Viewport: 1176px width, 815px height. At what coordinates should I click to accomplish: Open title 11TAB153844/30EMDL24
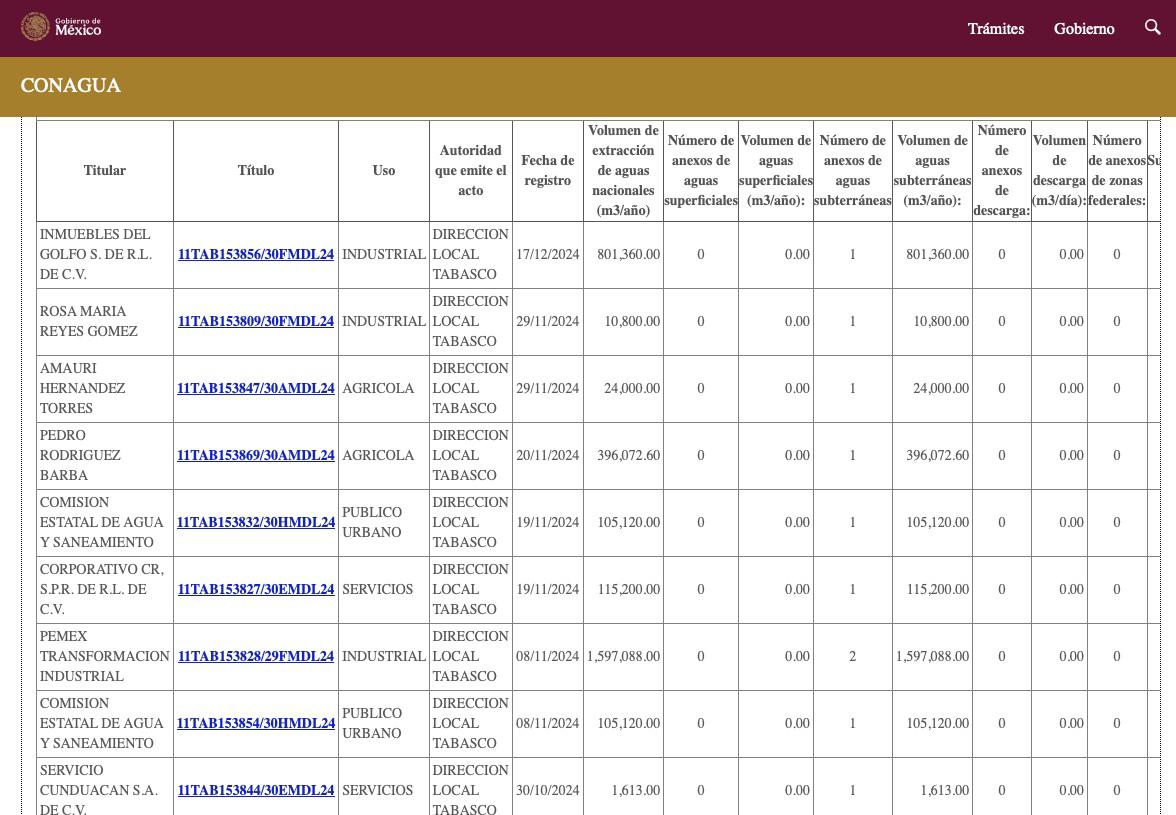pyautogui.click(x=256, y=790)
